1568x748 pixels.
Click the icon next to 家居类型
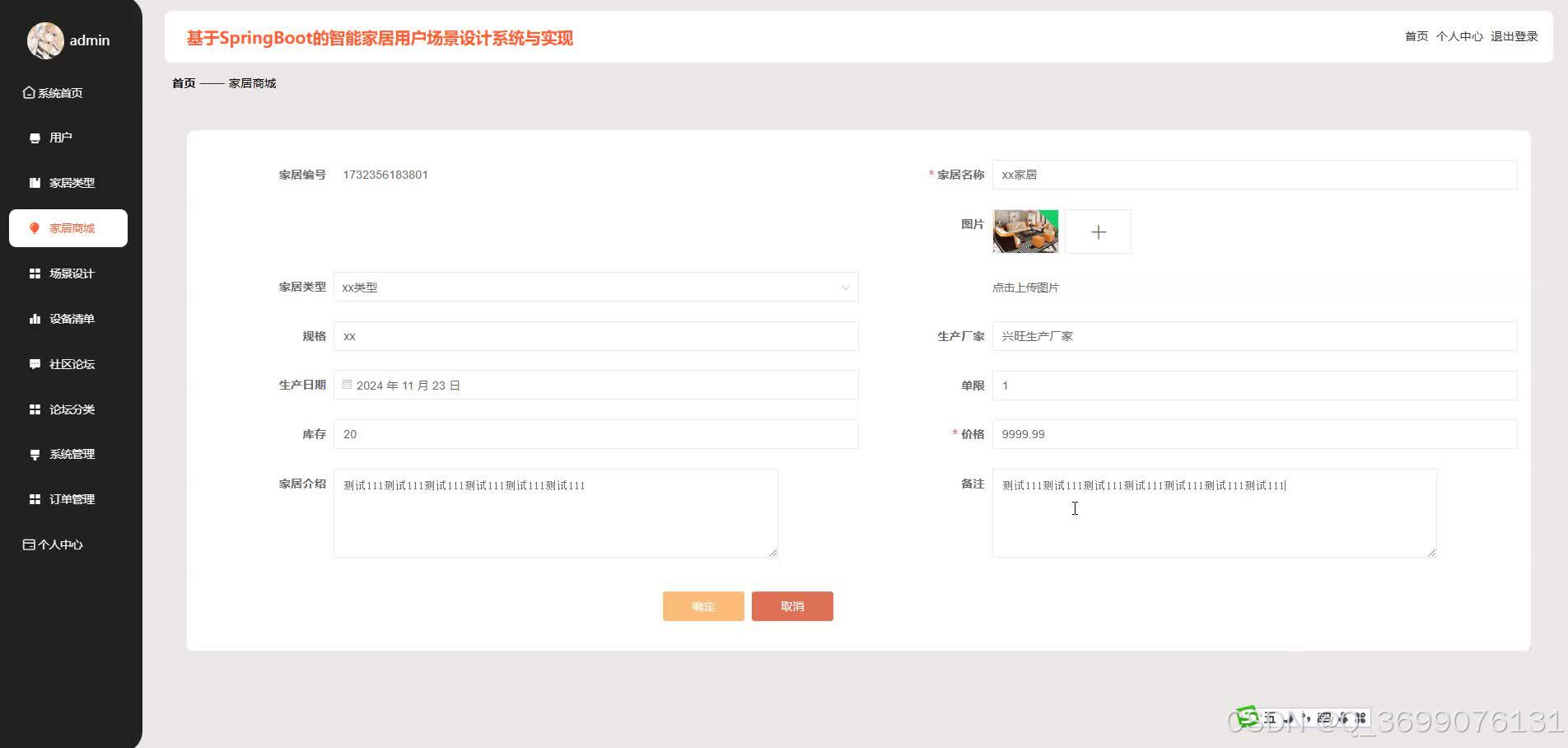[35, 183]
